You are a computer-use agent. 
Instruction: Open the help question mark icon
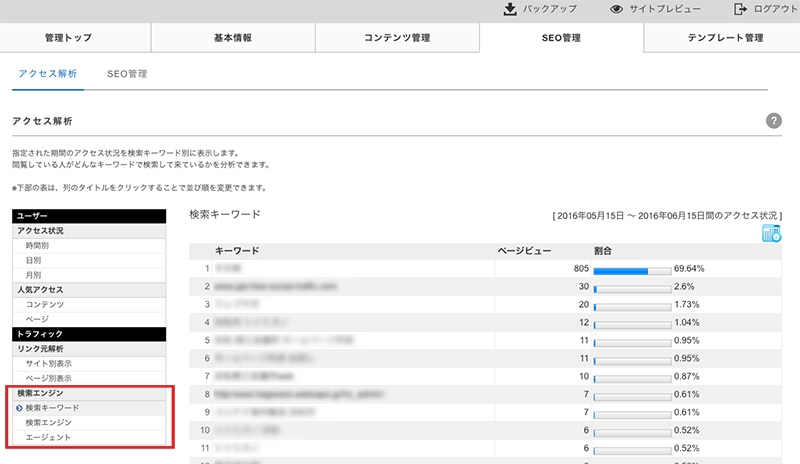click(x=773, y=120)
